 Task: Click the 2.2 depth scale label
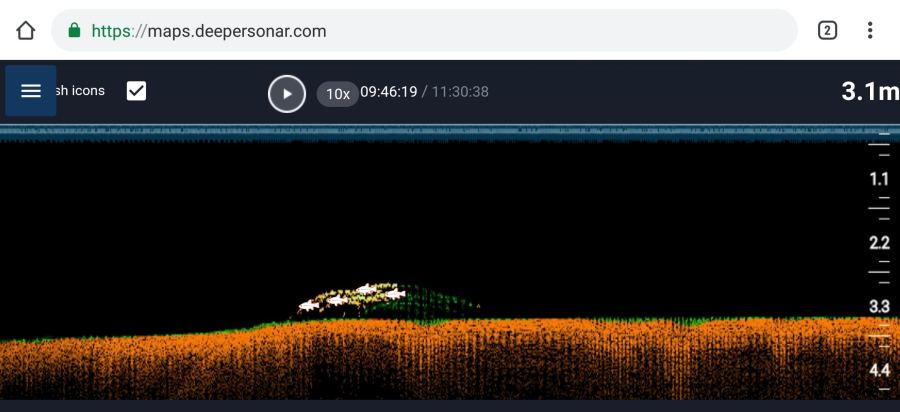[x=879, y=243]
